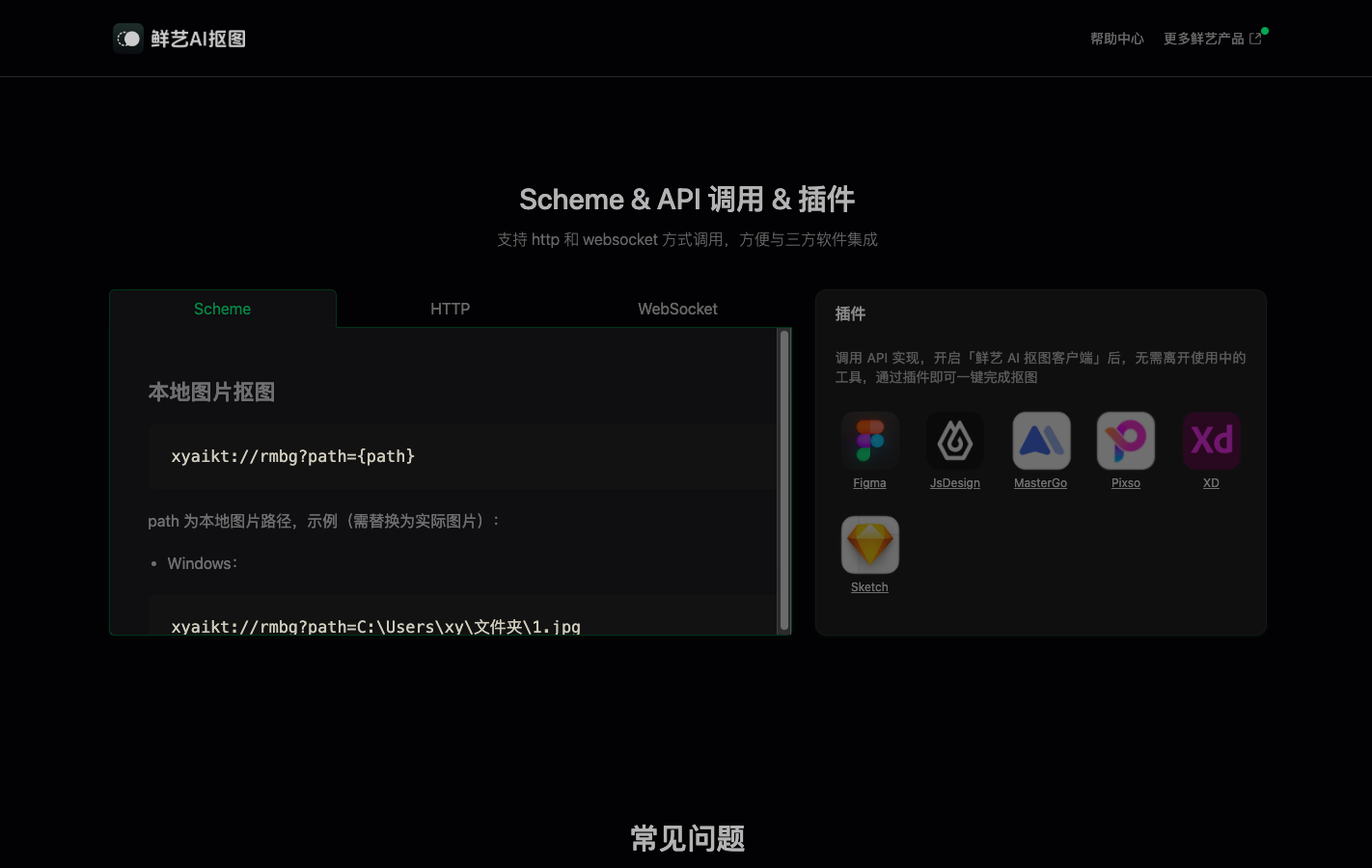The image size is (1372, 868).
Task: Click the JsDesign text link
Action: tap(954, 482)
